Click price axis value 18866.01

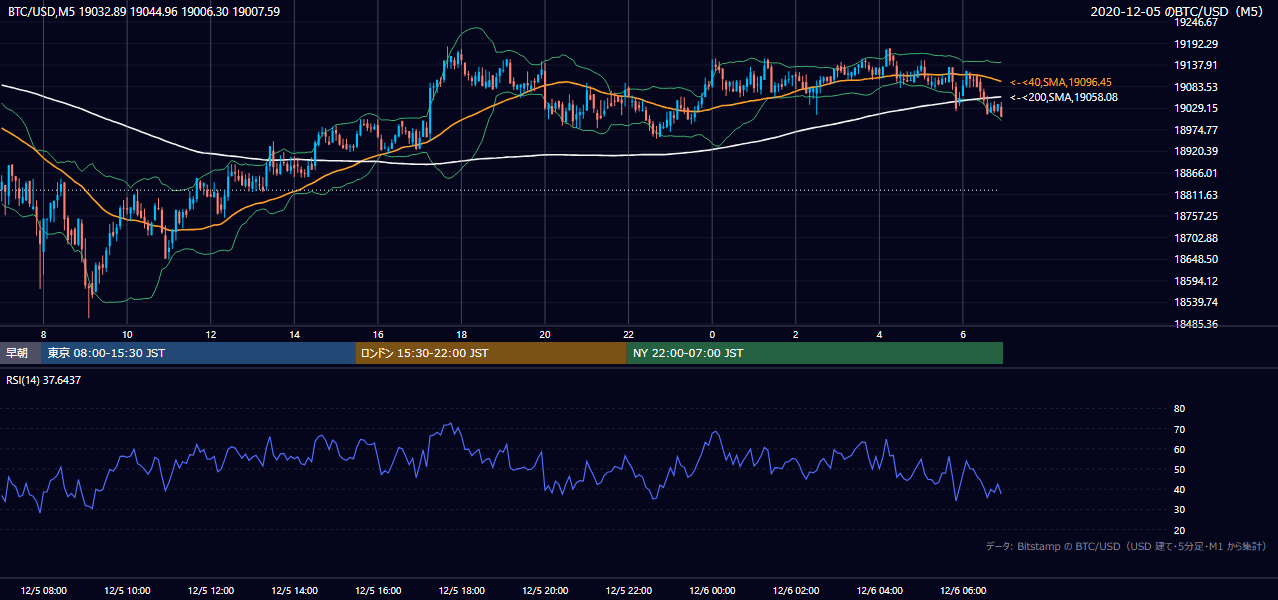tap(1196, 173)
